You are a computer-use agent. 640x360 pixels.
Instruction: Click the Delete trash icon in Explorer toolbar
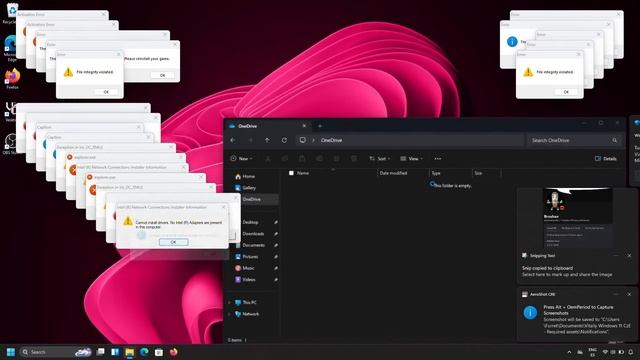353,158
